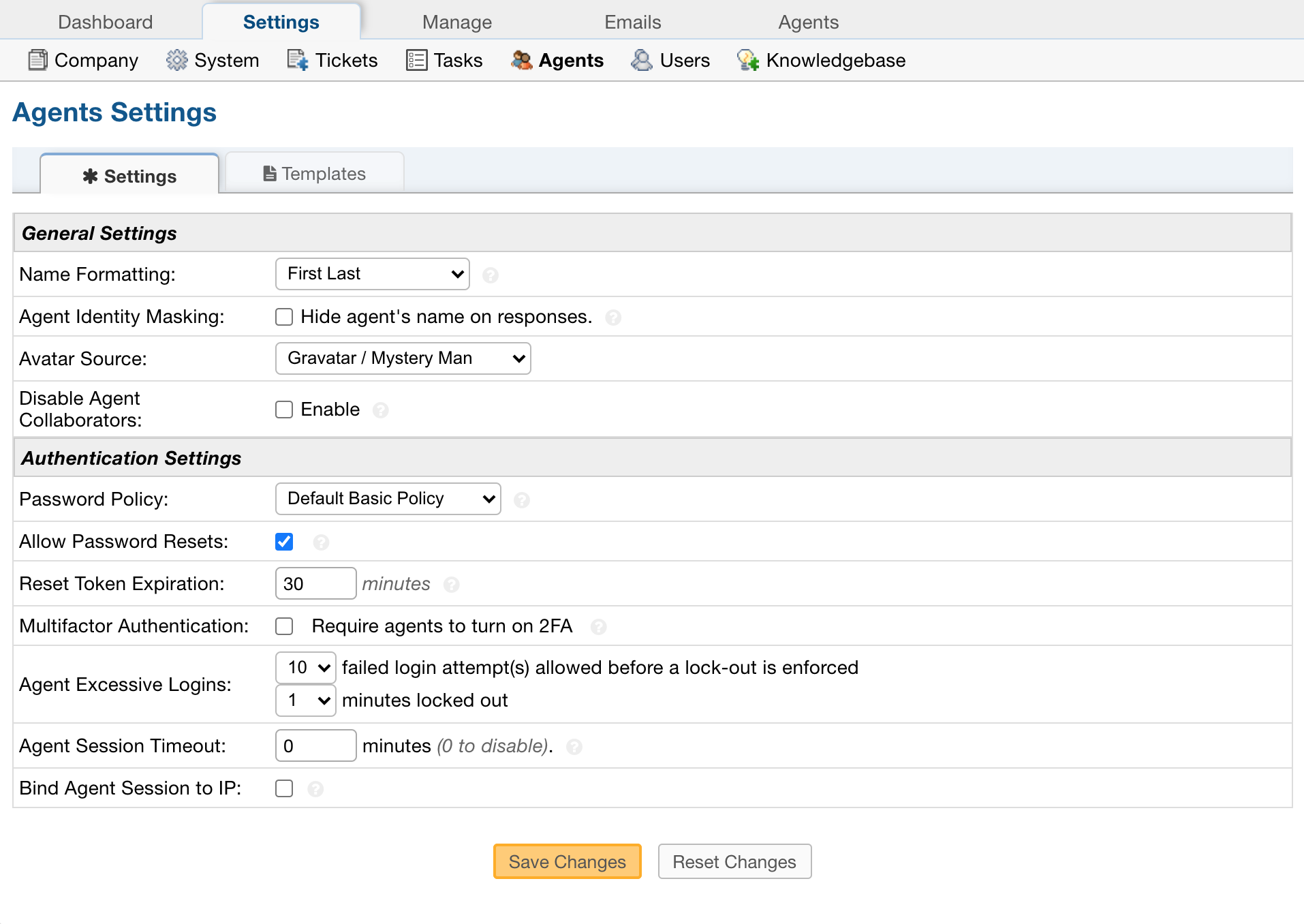Show help tip for Agent Identity Masking
Screen dimensions: 1304x924
pyautogui.click(x=613, y=318)
